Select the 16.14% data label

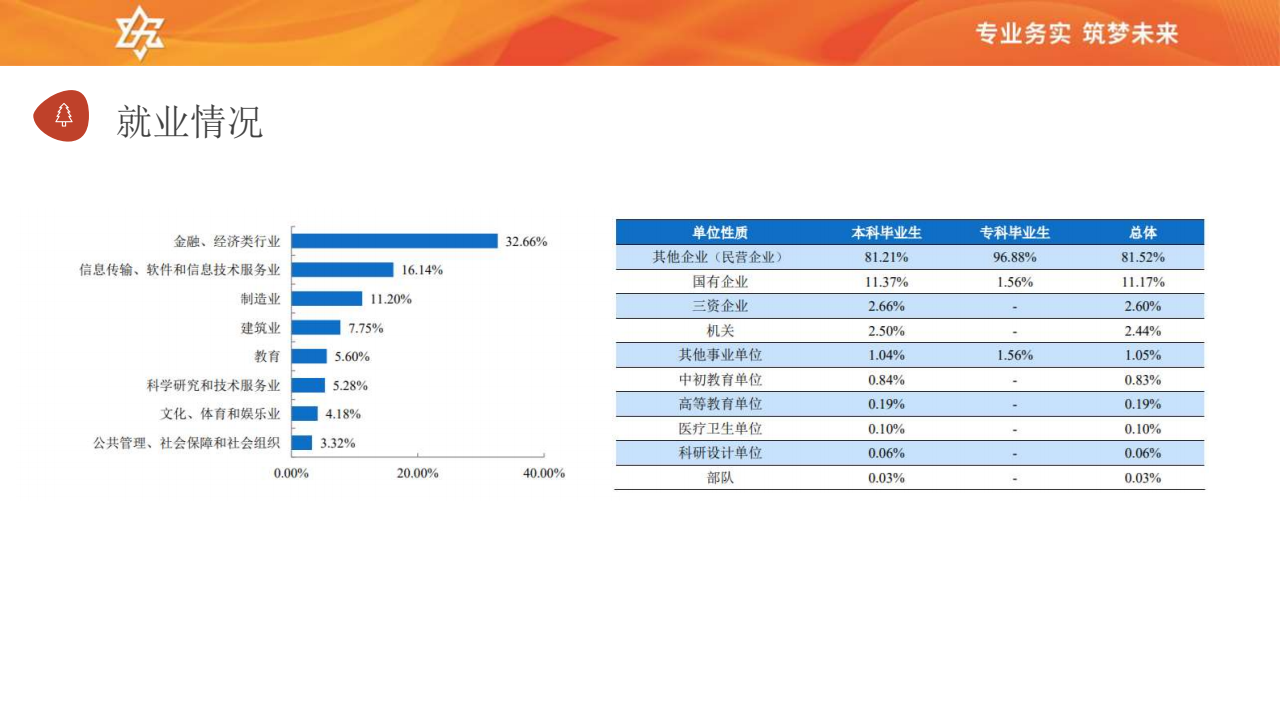tap(422, 270)
